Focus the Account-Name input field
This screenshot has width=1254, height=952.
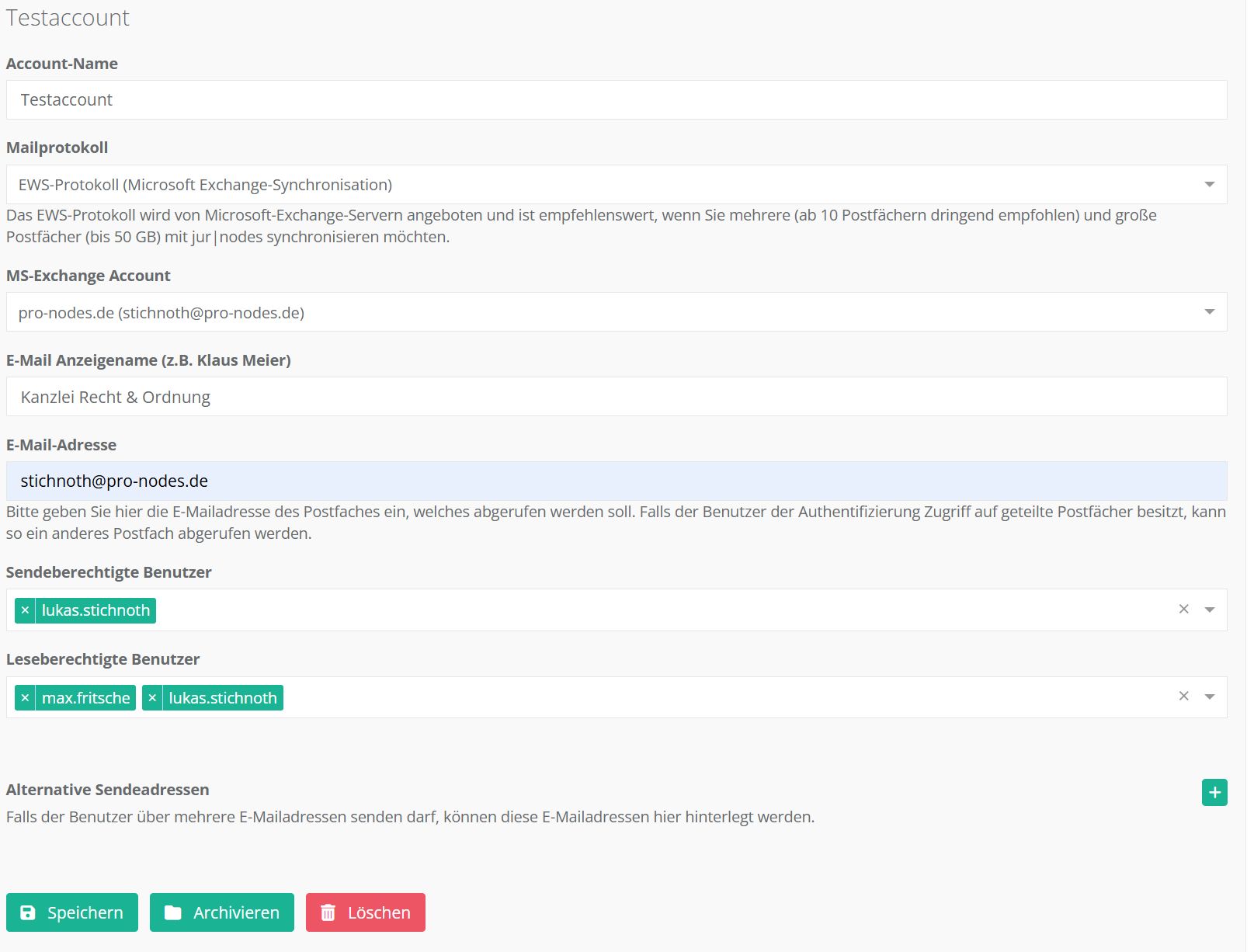point(616,100)
